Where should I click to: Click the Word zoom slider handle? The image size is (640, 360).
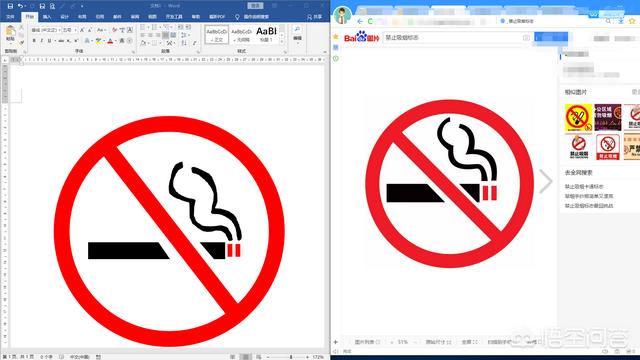[x=291, y=357]
